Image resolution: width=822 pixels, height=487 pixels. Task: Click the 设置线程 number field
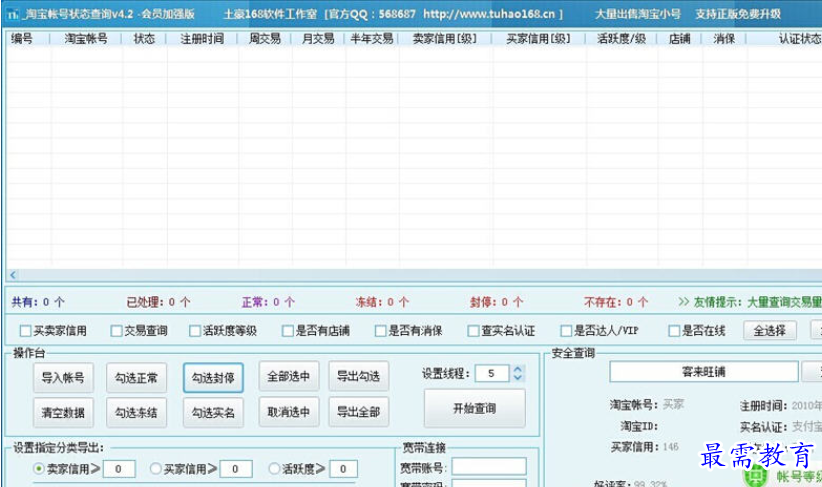click(x=492, y=373)
